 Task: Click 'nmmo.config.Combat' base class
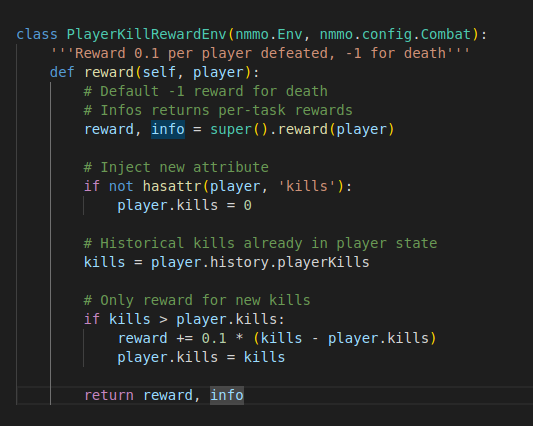[x=396, y=34]
